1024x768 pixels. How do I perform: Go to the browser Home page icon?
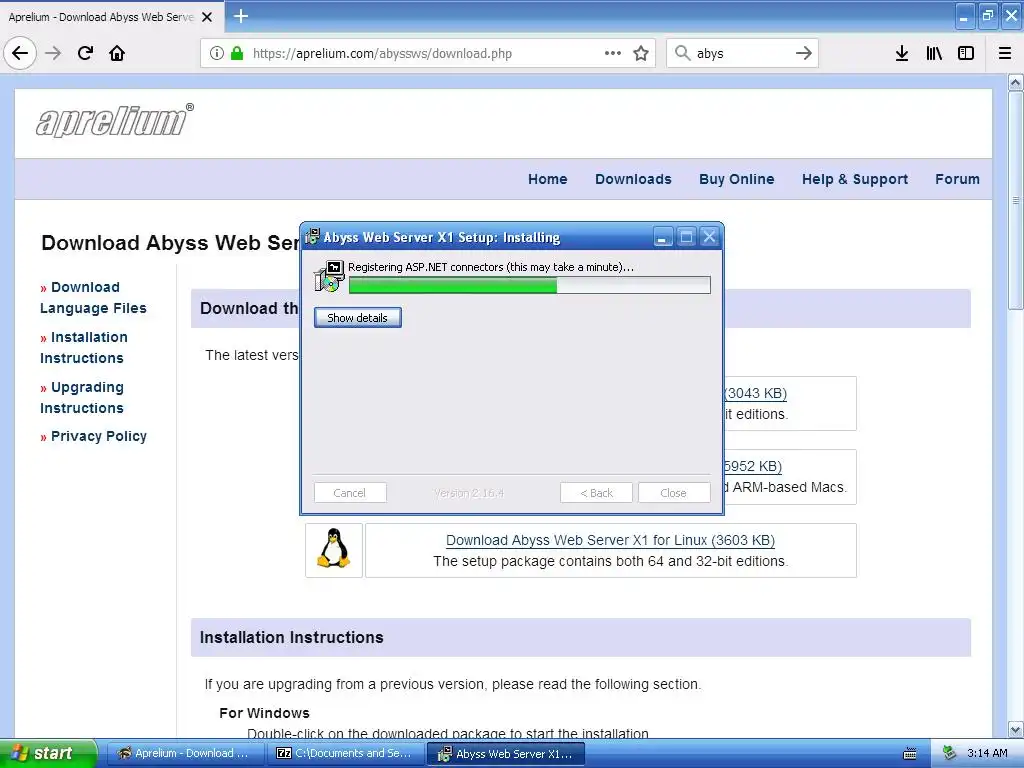click(117, 53)
